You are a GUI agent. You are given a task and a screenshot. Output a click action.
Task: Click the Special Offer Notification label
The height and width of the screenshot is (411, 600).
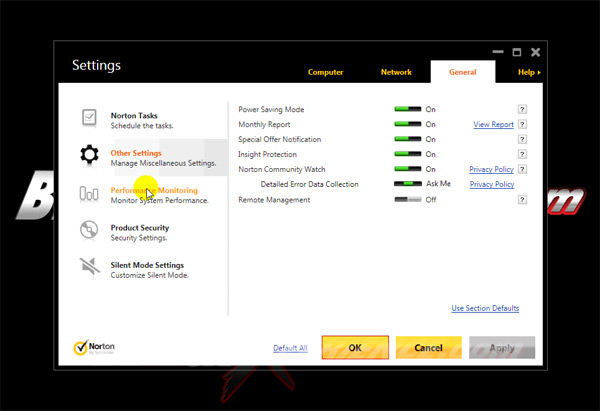(280, 139)
